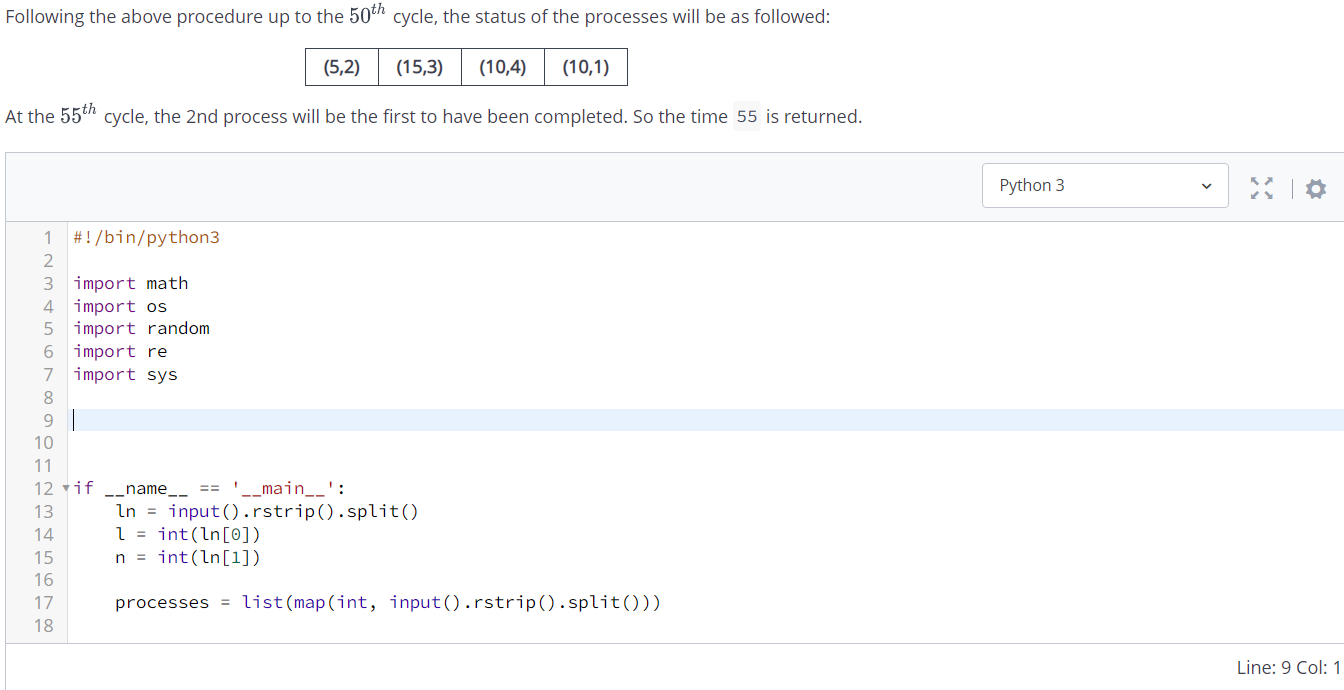Click the 'Line: 9 Col: 1' status indicator
This screenshot has height=690, width=1344.
pyautogui.click(x=1288, y=668)
